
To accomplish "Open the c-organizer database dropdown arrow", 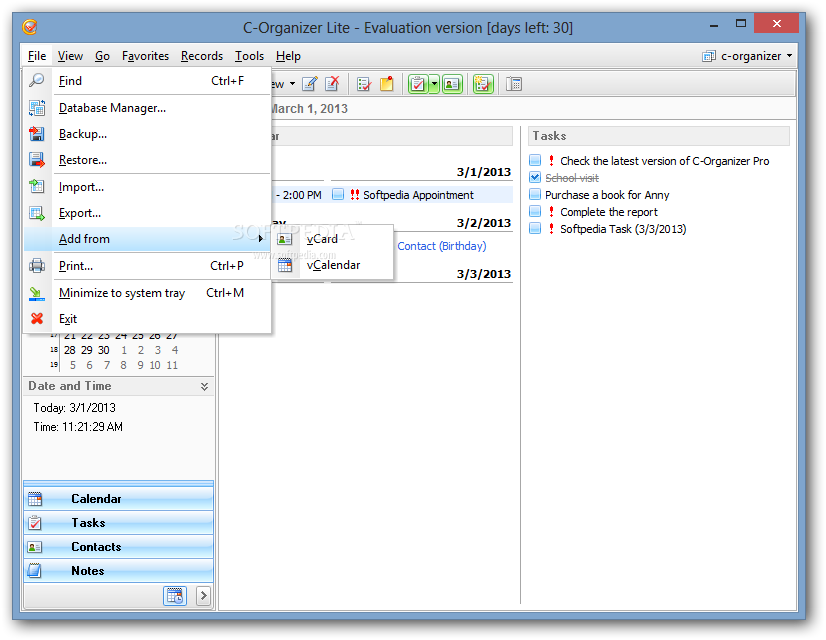I will point(789,56).
